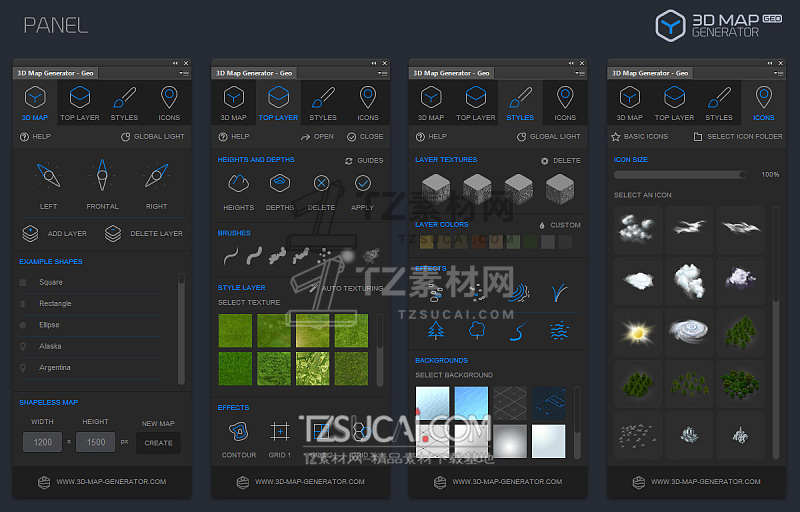Image resolution: width=800 pixels, height=512 pixels.
Task: Click Add Layer icon in first panel
Action: click(31, 233)
